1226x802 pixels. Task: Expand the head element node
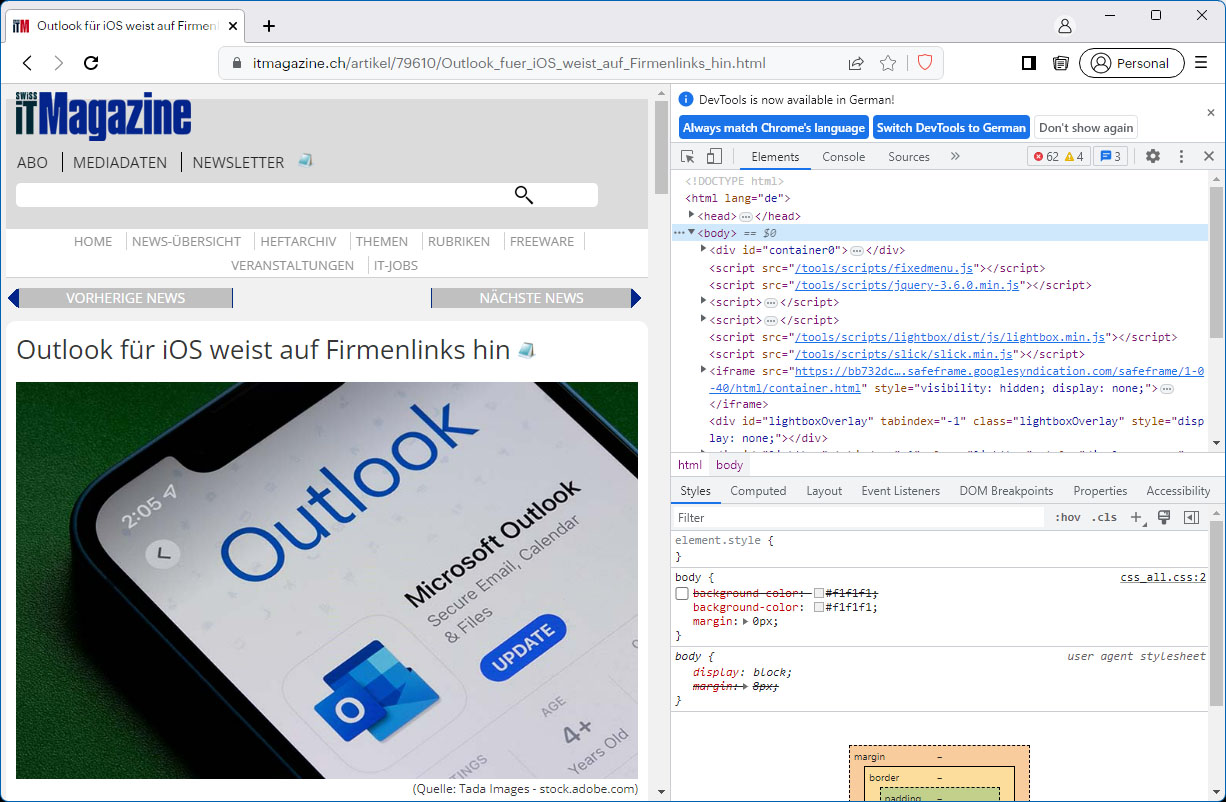(x=691, y=215)
